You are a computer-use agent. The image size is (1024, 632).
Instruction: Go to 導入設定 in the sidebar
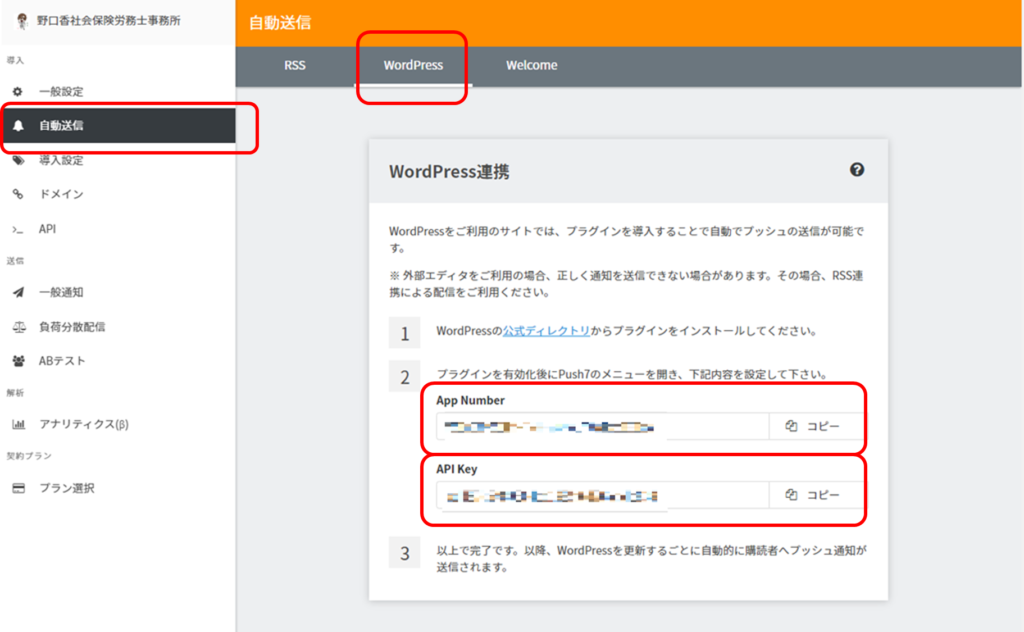[118, 160]
